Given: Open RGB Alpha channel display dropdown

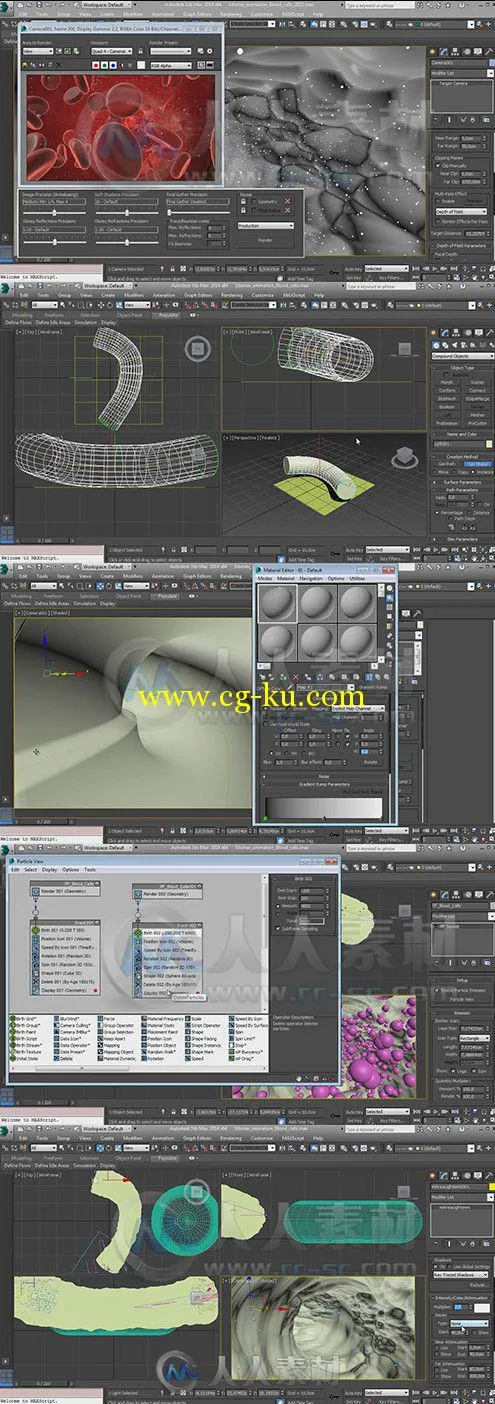Looking at the screenshot, I should pos(171,66).
